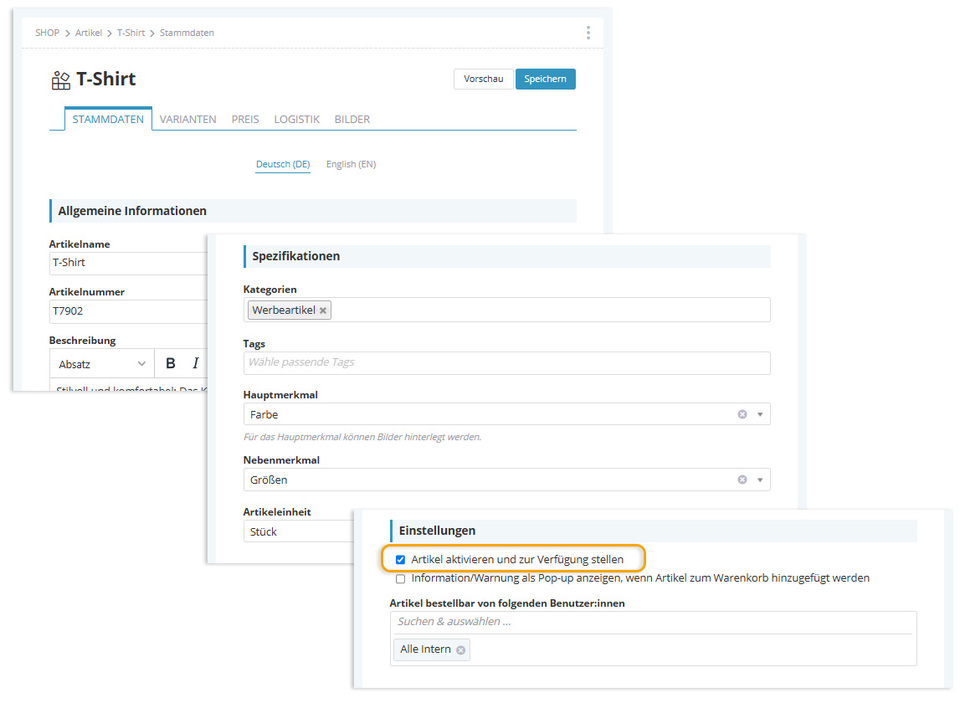This screenshot has height=703, width=960.
Task: Uncheck Artikel aktivieren und zur Verfügung stellen
Action: [x=400, y=560]
